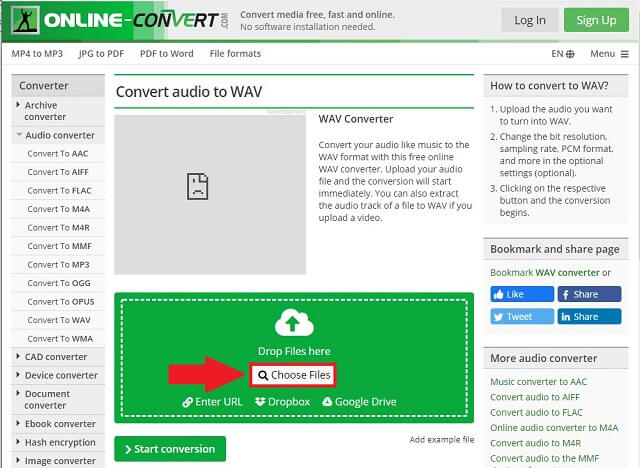This screenshot has width=640, height=468.
Task: Click the Facebook thumbs-up Like button
Action: (522, 294)
